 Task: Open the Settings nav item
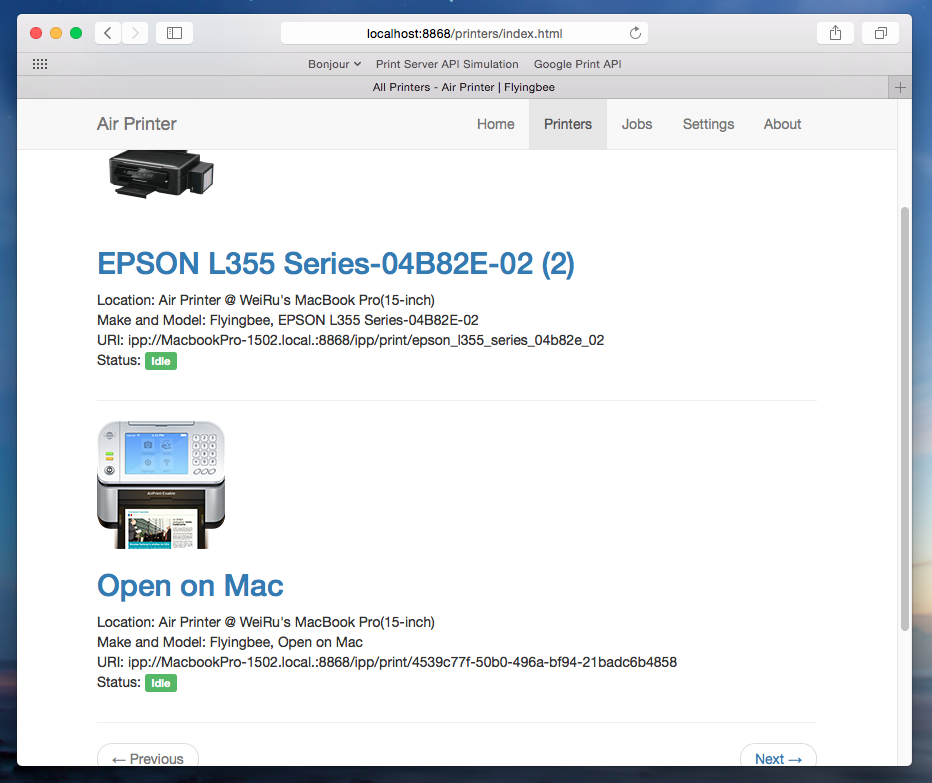click(x=708, y=124)
